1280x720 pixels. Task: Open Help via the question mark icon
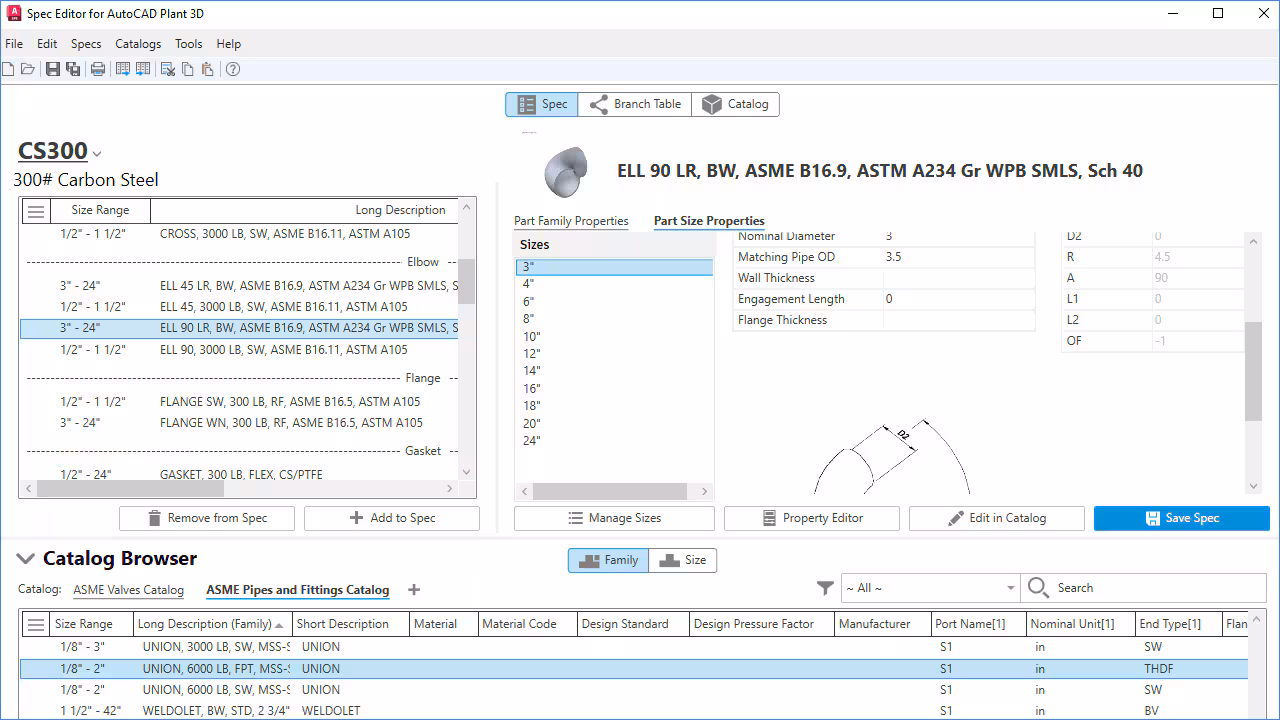point(233,69)
